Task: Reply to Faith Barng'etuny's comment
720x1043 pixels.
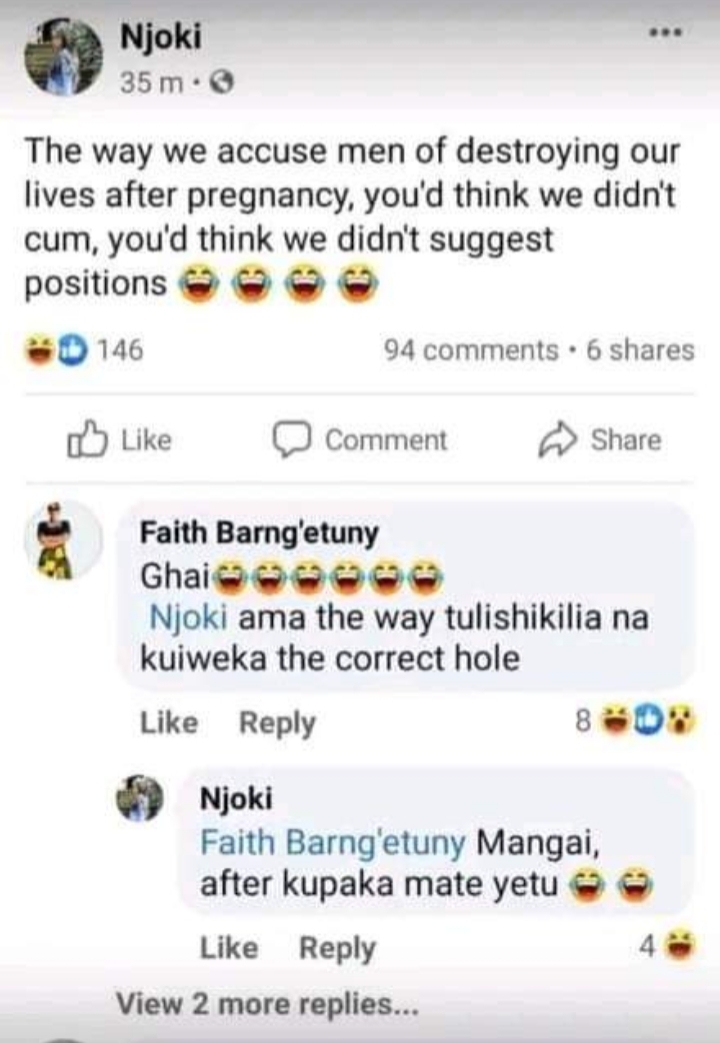Action: 277,722
